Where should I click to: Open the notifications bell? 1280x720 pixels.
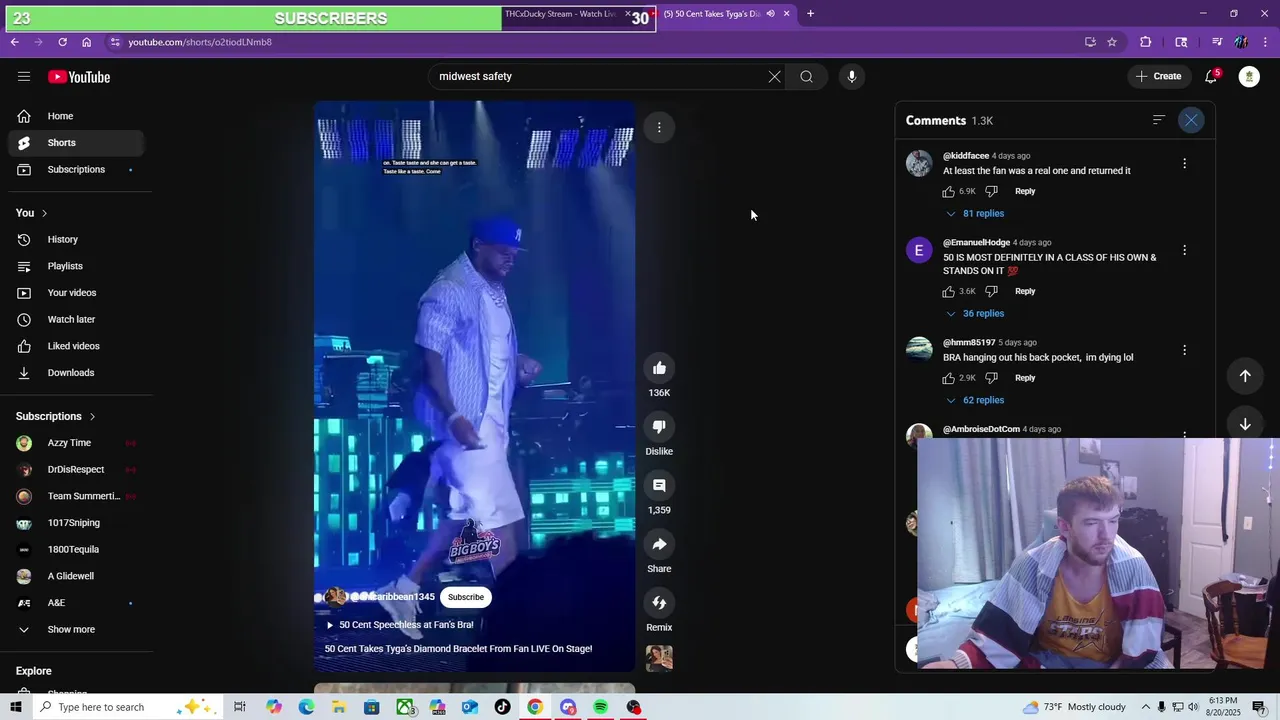[1211, 76]
